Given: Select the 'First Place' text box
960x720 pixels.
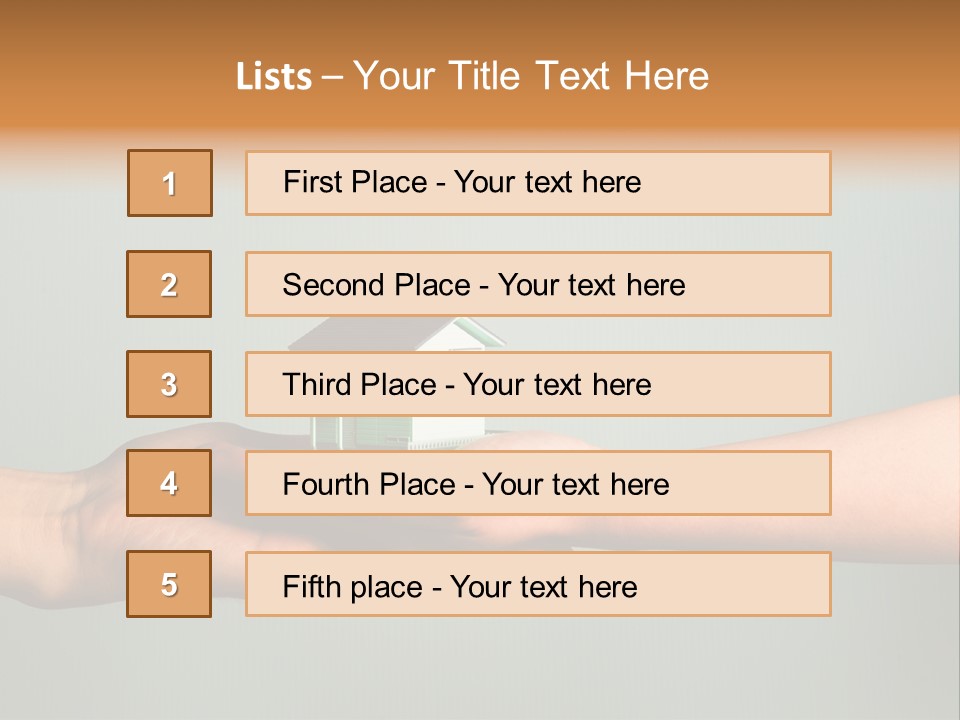Looking at the screenshot, I should 538,183.
